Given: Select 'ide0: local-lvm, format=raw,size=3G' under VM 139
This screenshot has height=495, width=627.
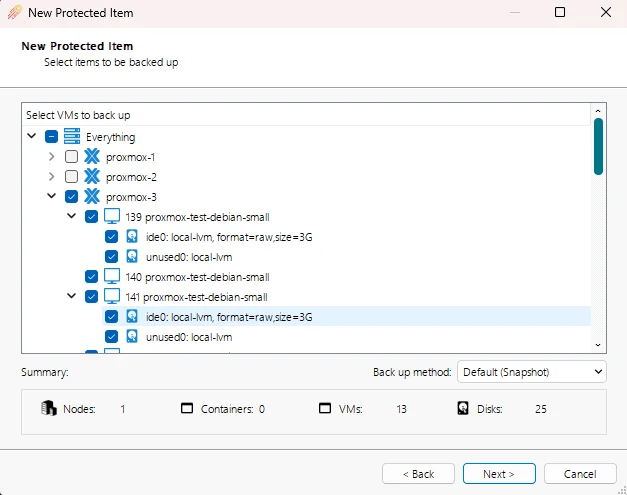Looking at the screenshot, I should [x=229, y=237].
